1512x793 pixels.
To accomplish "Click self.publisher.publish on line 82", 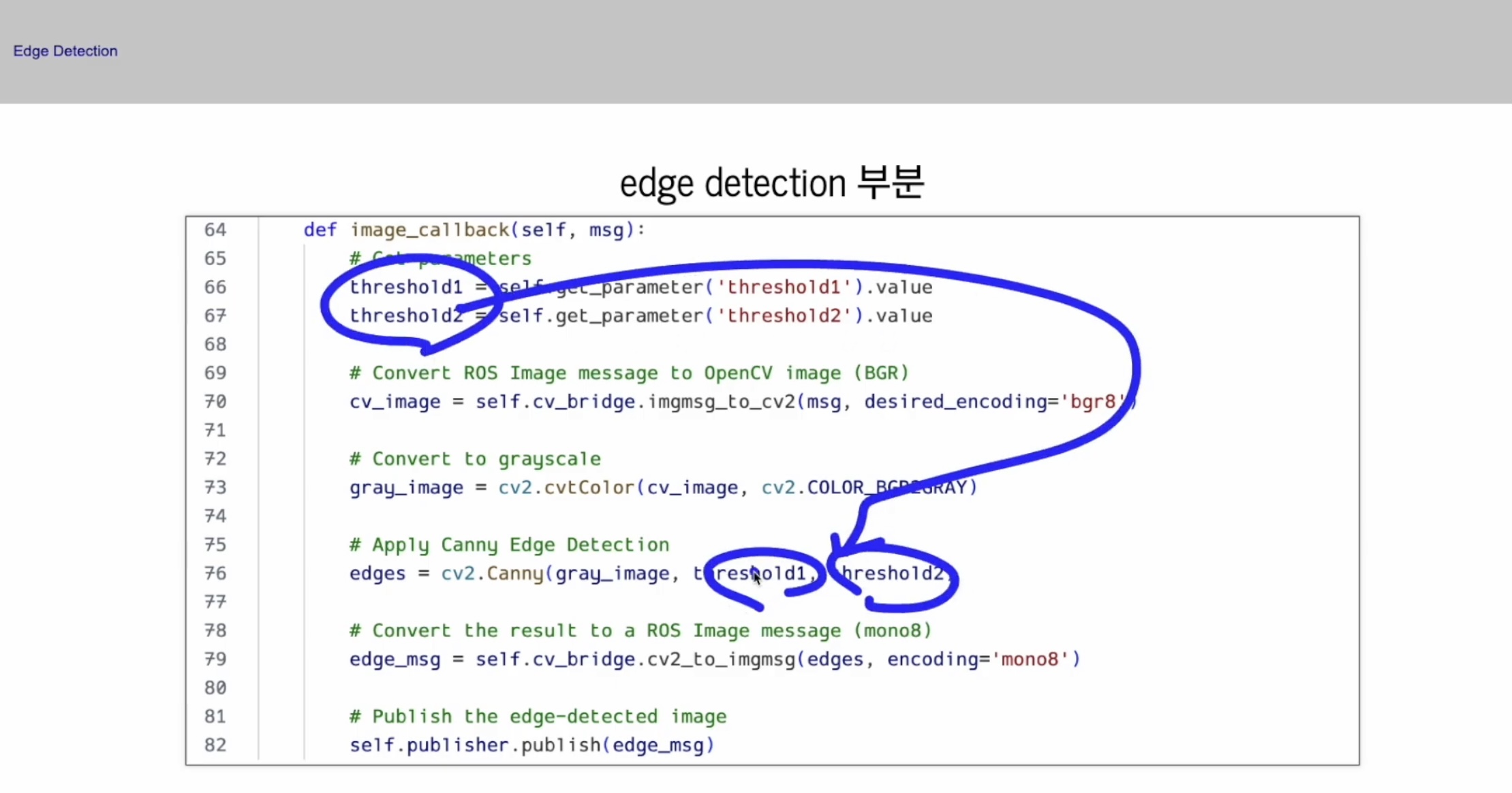I will (x=475, y=745).
